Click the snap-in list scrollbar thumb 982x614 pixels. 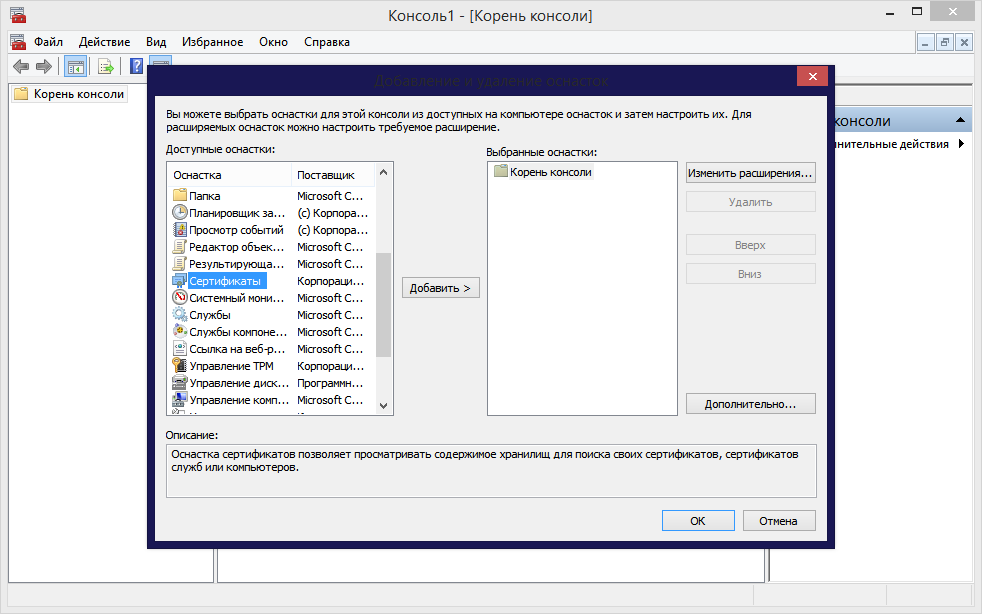point(383,304)
